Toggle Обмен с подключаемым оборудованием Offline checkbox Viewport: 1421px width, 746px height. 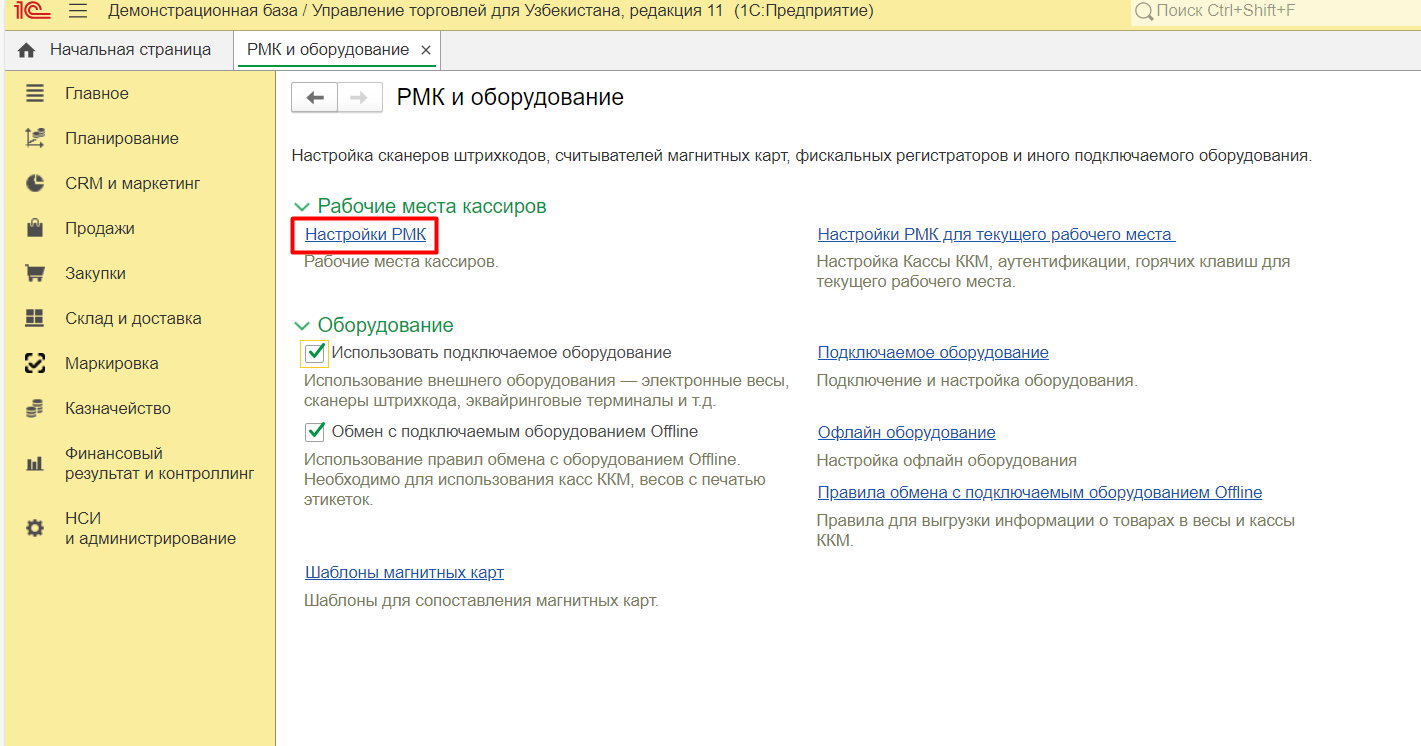315,432
